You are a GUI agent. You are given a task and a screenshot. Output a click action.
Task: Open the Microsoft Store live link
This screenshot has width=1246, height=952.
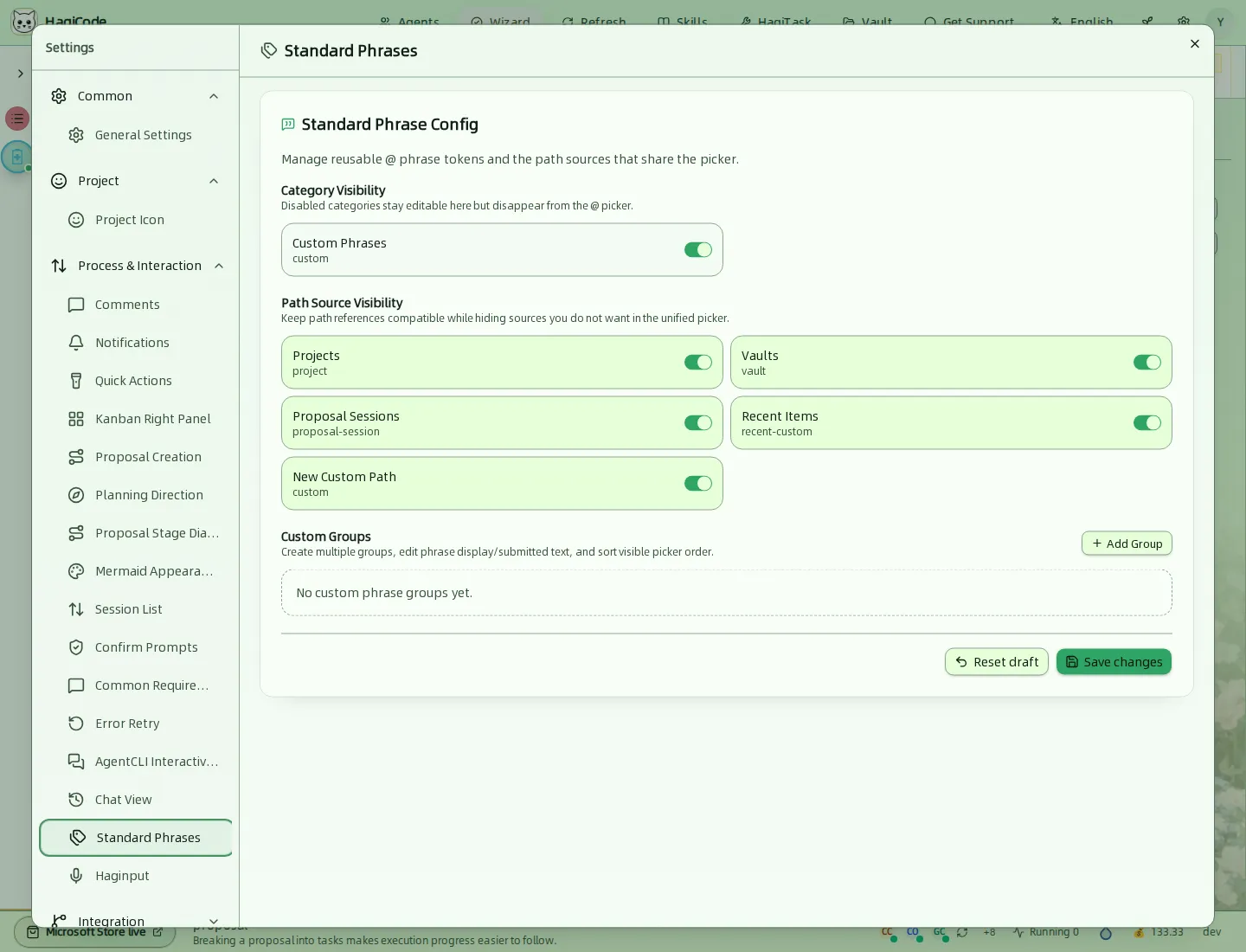(95, 933)
